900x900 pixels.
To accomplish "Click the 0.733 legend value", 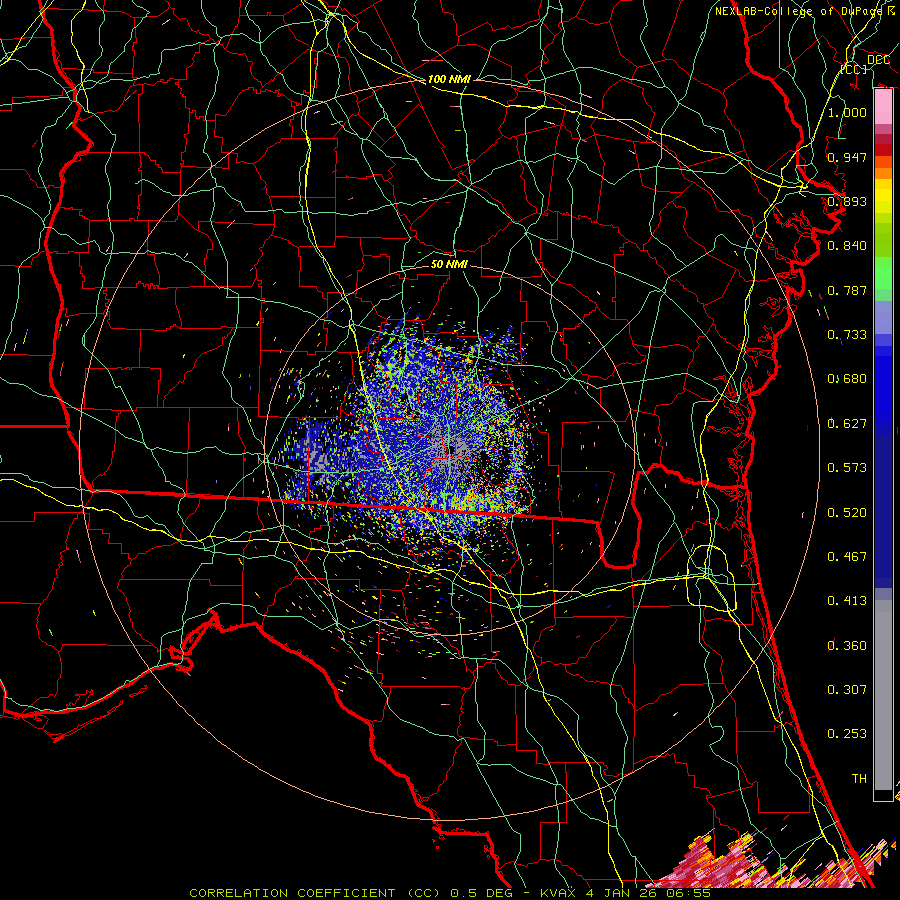I will pyautogui.click(x=847, y=335).
